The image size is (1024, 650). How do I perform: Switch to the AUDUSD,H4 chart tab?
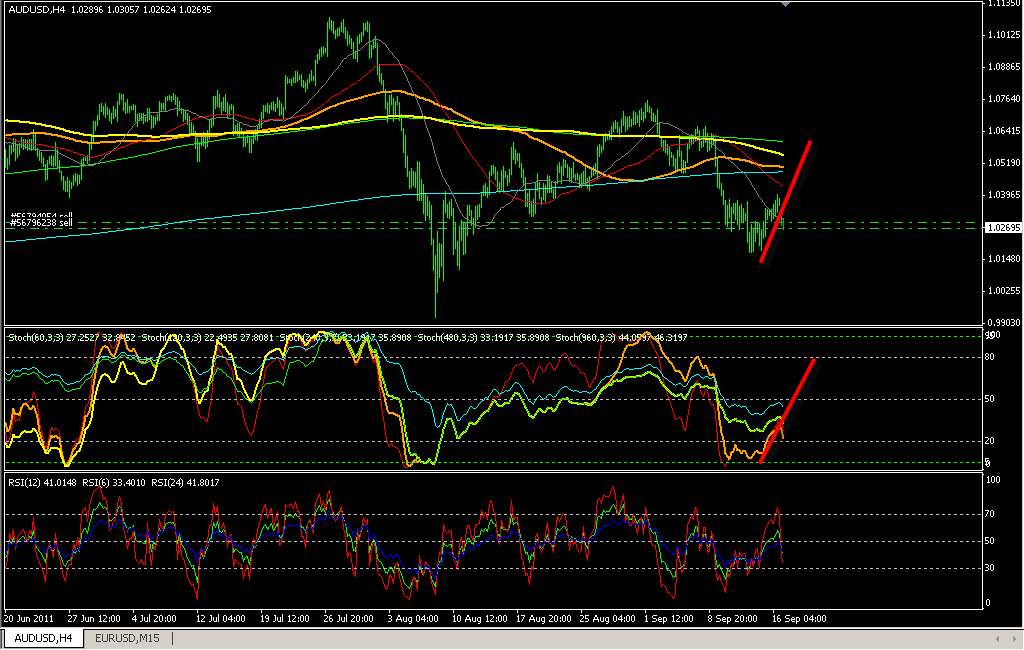pos(43,638)
